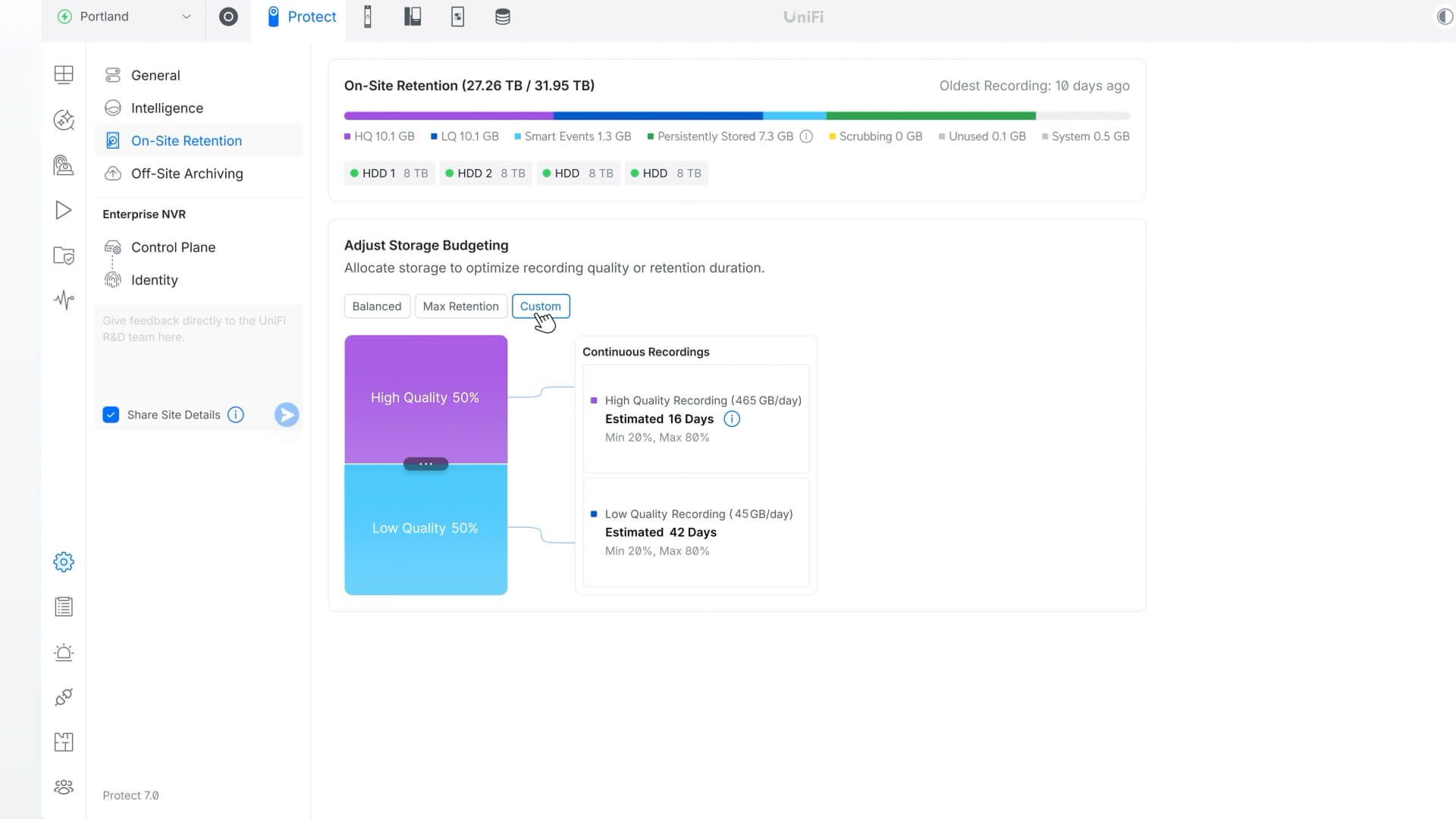1456x819 pixels.
Task: Open the AI intelligence panel in sidebar
Action: click(64, 120)
